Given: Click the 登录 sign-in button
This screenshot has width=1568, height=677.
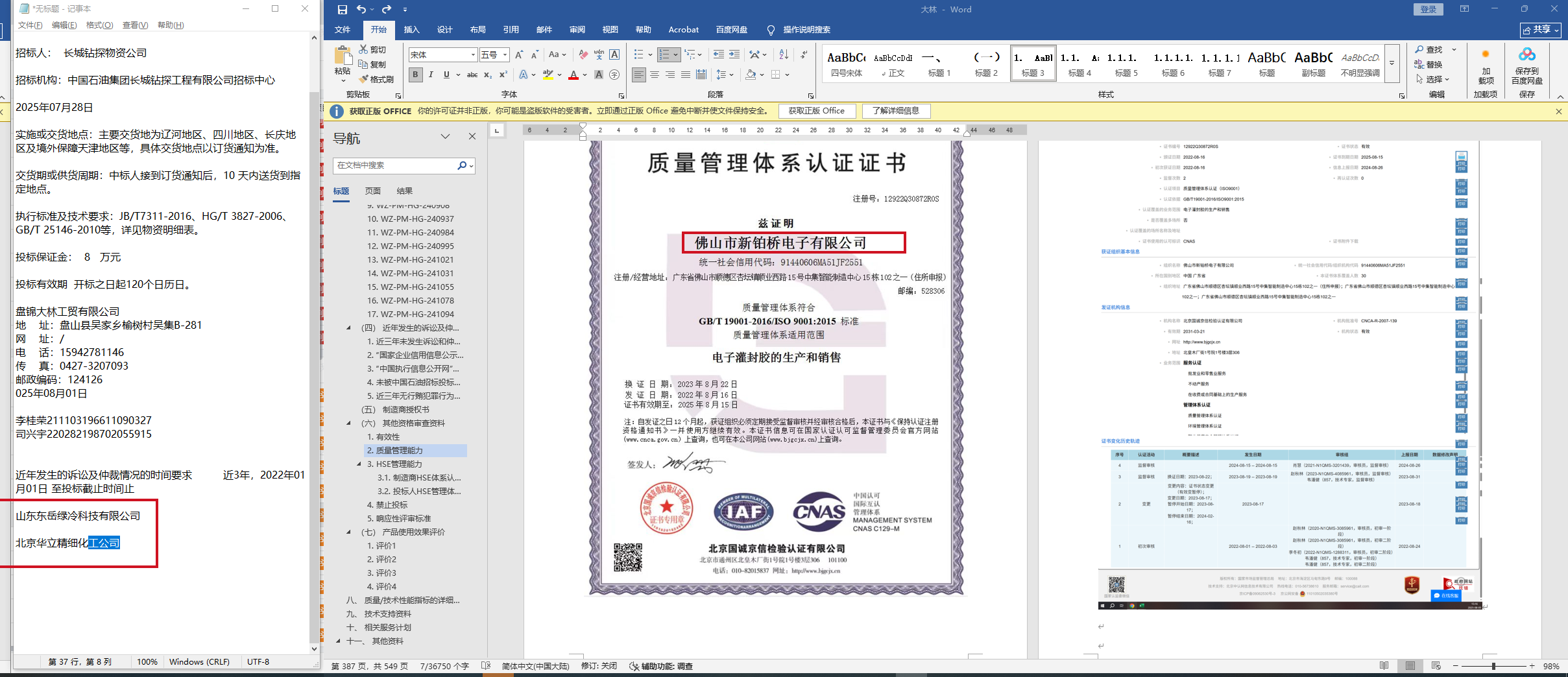Looking at the screenshot, I should (x=1428, y=9).
